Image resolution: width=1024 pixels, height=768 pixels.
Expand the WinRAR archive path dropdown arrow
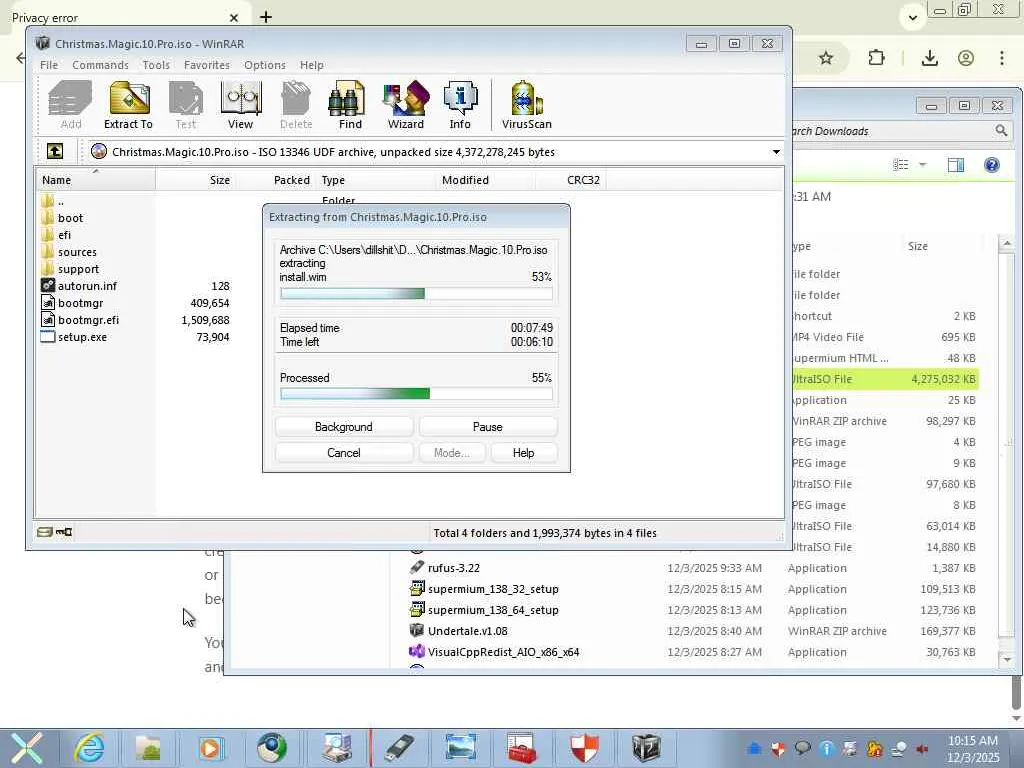point(776,152)
